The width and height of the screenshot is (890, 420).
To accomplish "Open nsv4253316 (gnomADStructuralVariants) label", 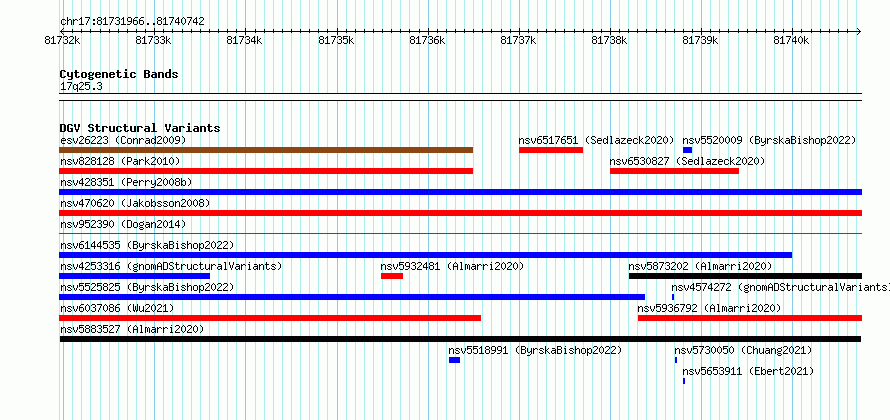I will click(x=171, y=266).
